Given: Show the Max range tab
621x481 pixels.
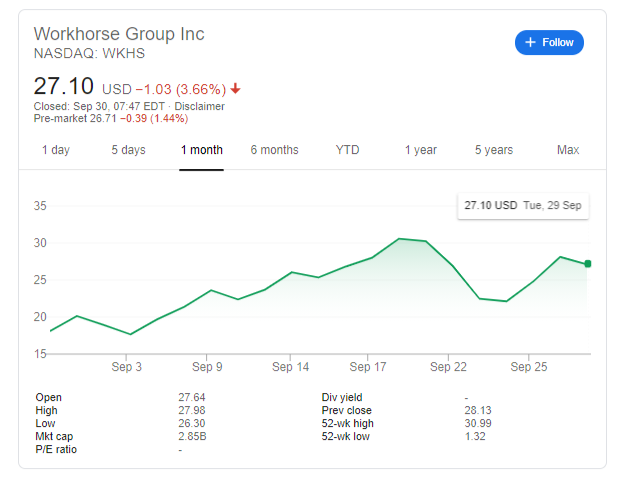Looking at the screenshot, I should [x=568, y=150].
